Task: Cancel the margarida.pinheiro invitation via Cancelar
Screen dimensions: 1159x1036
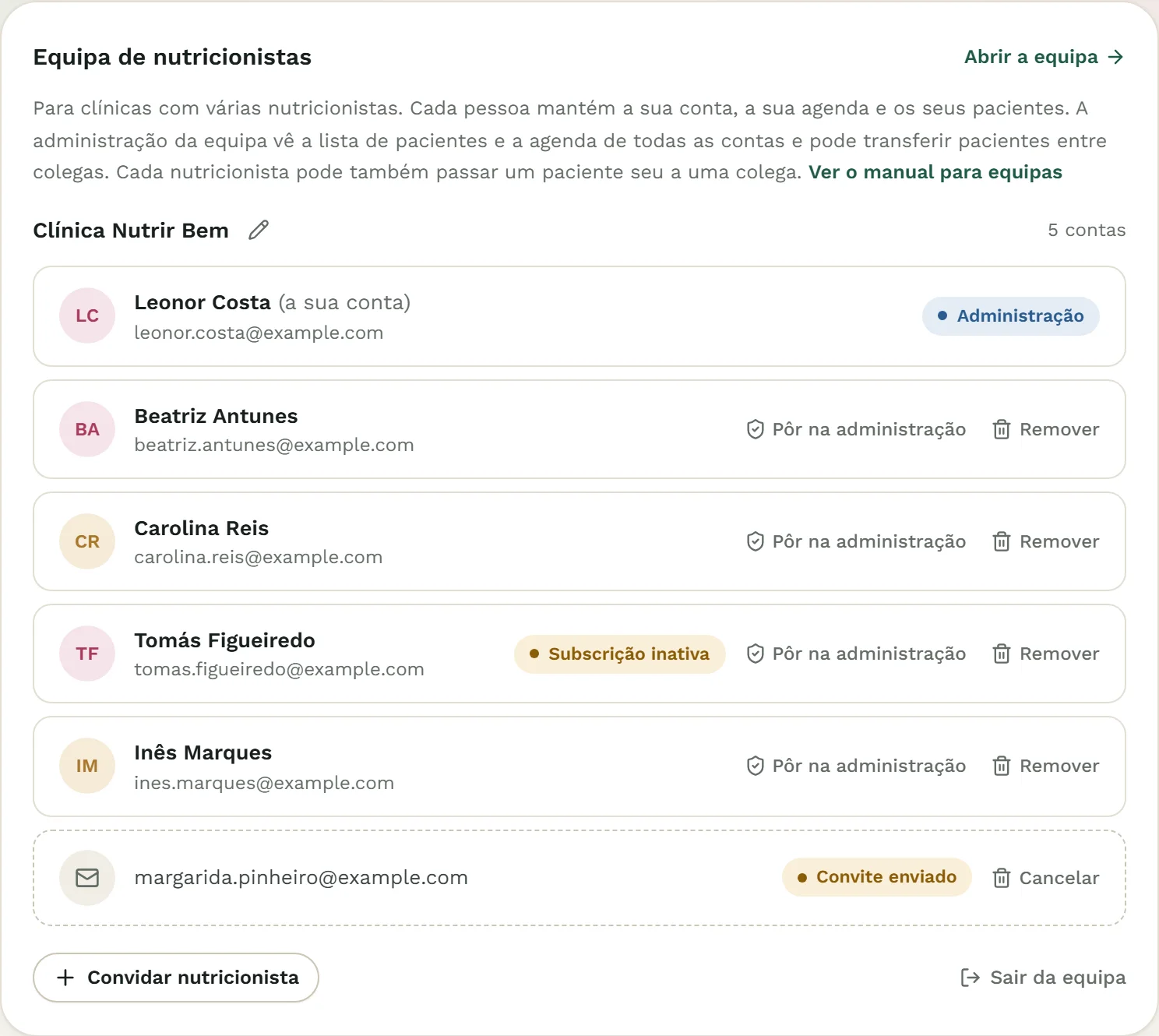Action: (x=1046, y=878)
